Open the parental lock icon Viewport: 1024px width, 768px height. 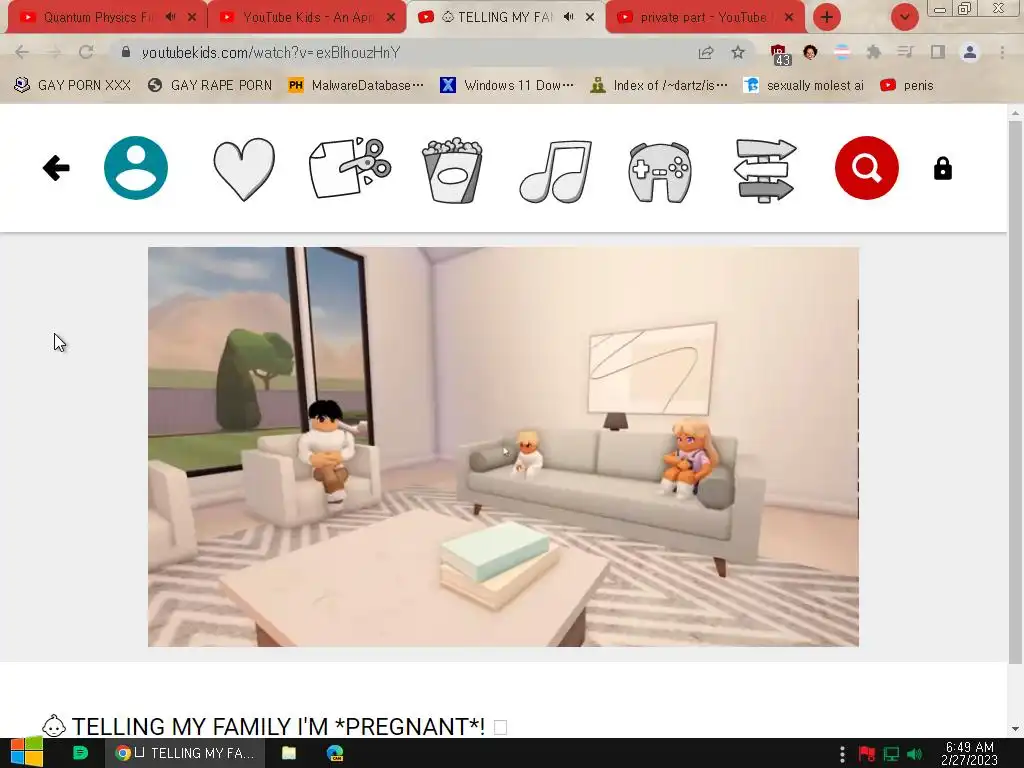942,168
